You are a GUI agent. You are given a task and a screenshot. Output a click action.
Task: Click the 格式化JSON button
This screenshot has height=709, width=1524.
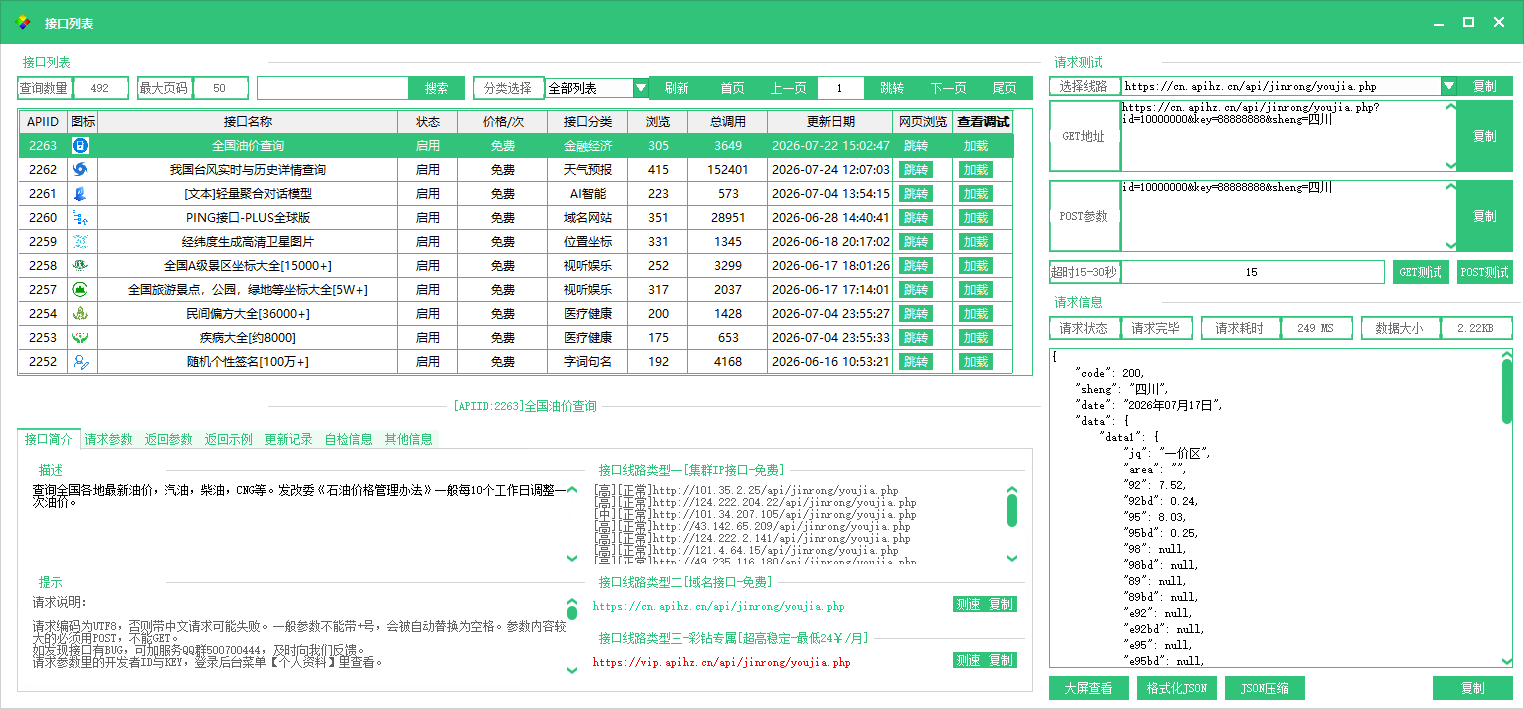point(1177,688)
